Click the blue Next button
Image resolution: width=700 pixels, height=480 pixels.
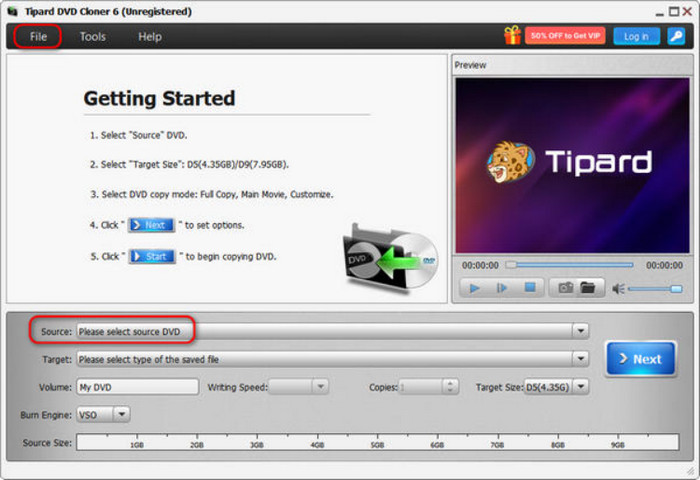pyautogui.click(x=640, y=359)
